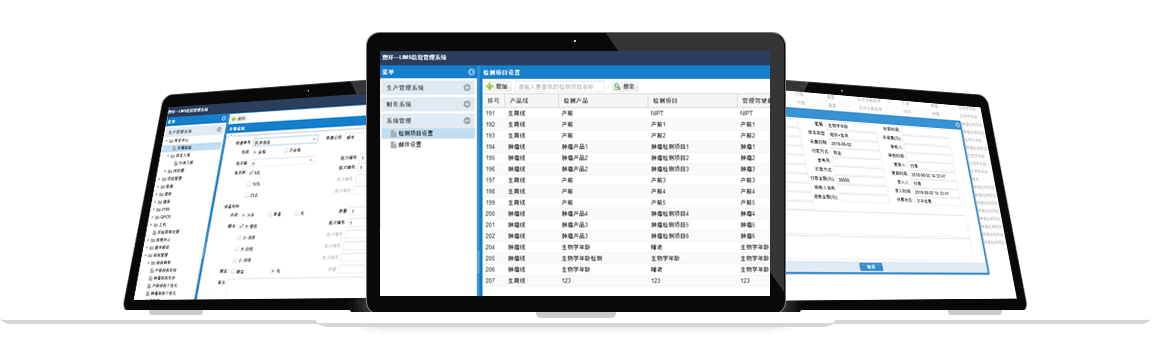Click the green plus 增加 add icon
Image resolution: width=1152 pixels, height=364 pixels.
pyautogui.click(x=490, y=86)
